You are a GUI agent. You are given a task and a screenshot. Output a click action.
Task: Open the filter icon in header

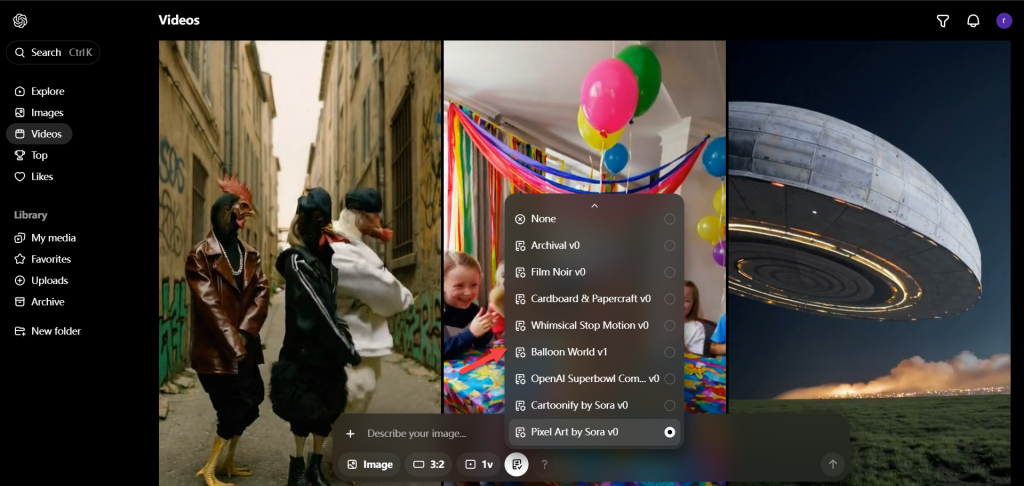click(942, 21)
